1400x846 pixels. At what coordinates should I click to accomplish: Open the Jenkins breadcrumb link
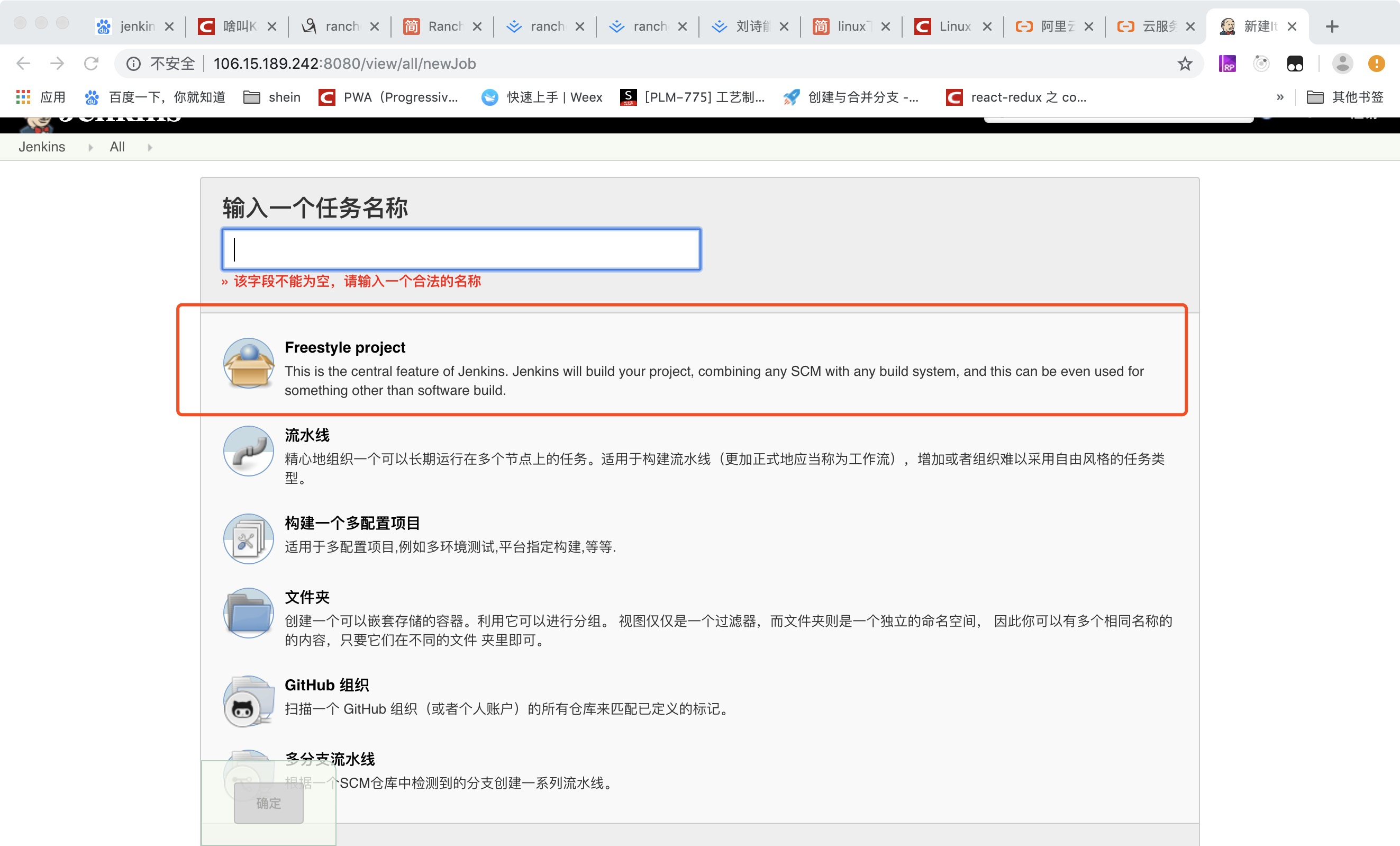pyautogui.click(x=41, y=147)
